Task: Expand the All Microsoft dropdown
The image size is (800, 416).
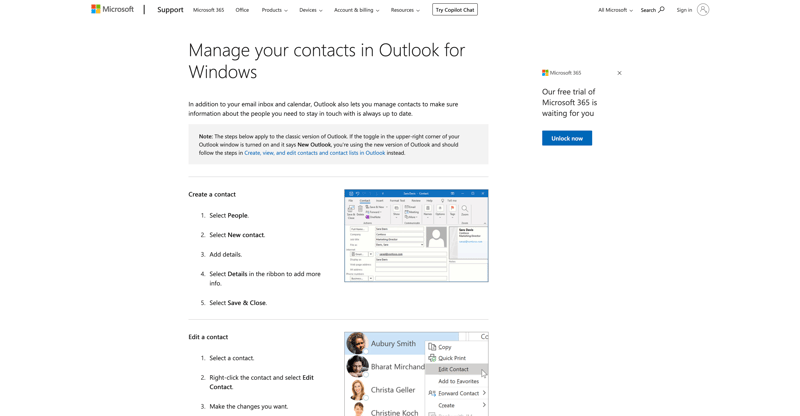Action: (x=615, y=10)
